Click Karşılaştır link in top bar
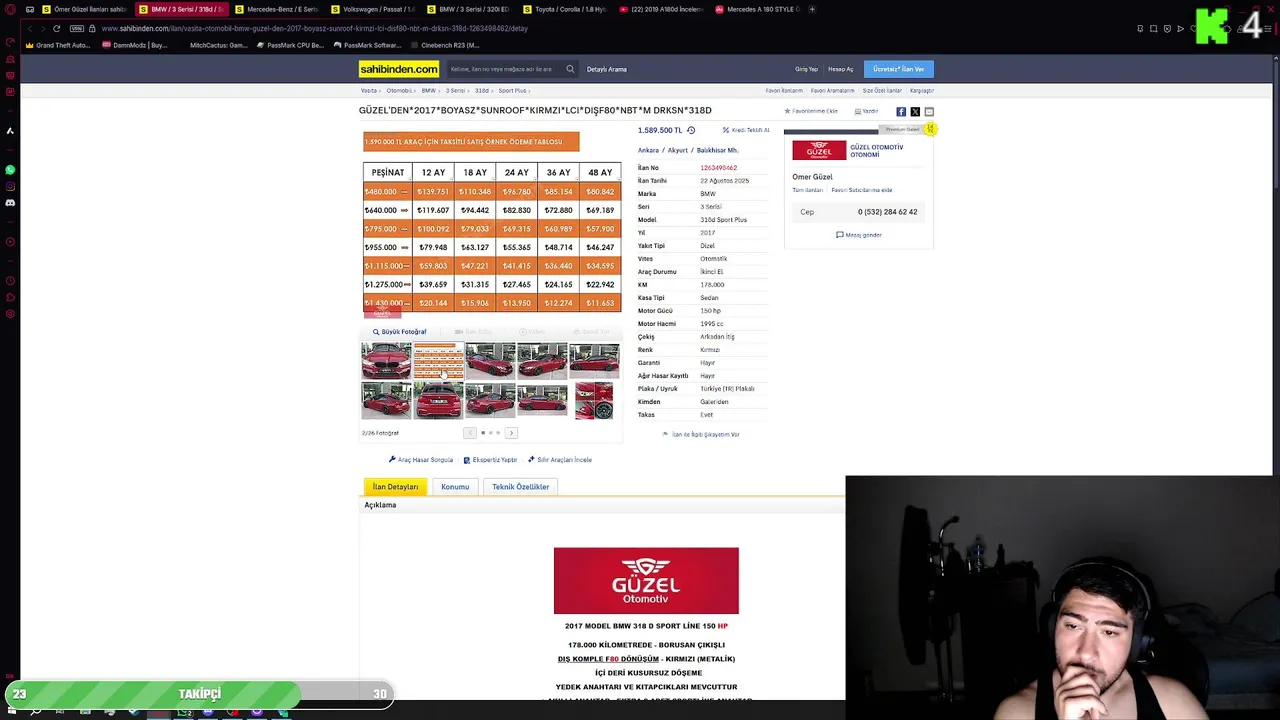The height and width of the screenshot is (720, 1280). pos(922,90)
